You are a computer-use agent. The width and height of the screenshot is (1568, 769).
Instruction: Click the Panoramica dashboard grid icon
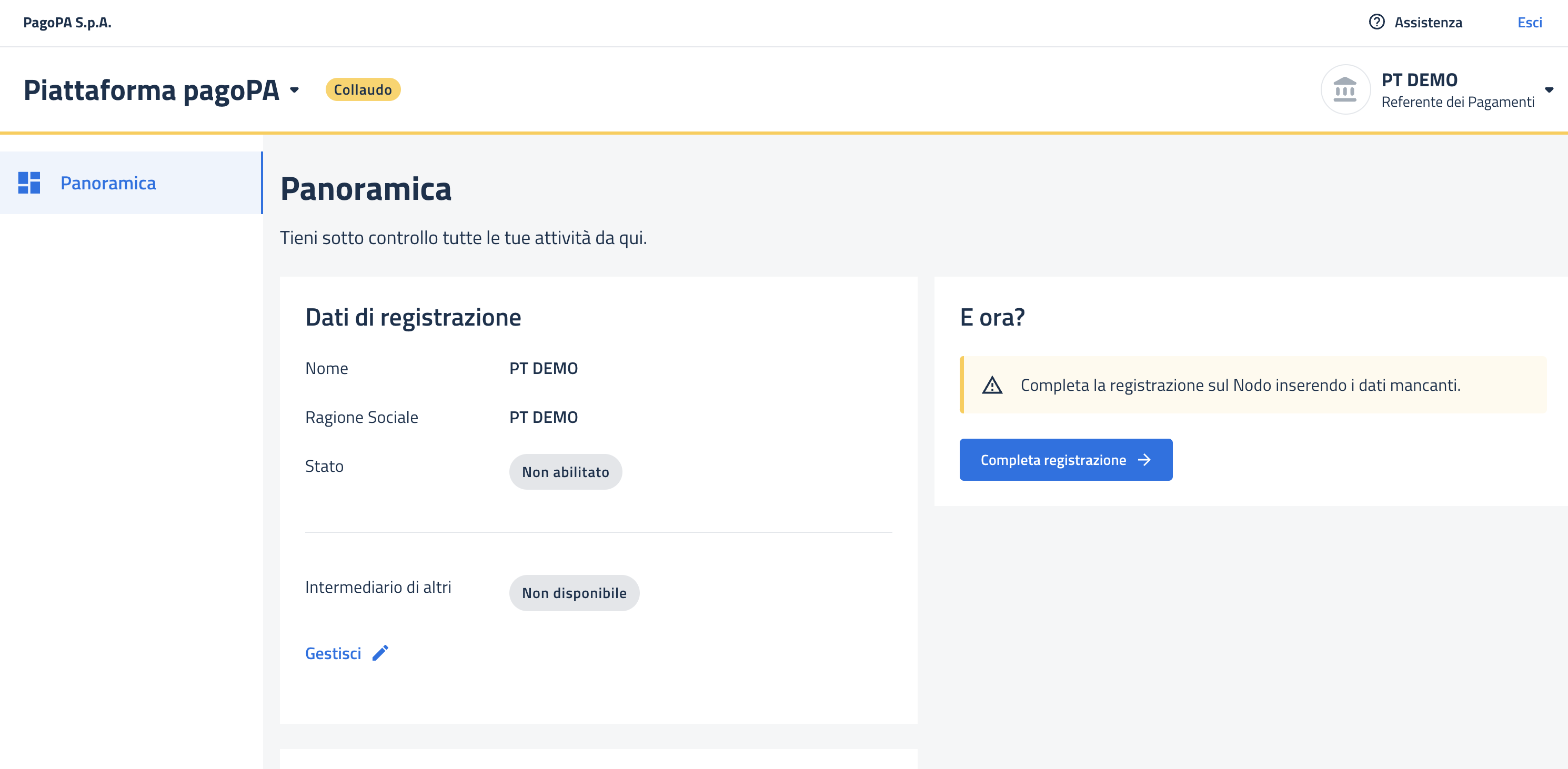28,183
